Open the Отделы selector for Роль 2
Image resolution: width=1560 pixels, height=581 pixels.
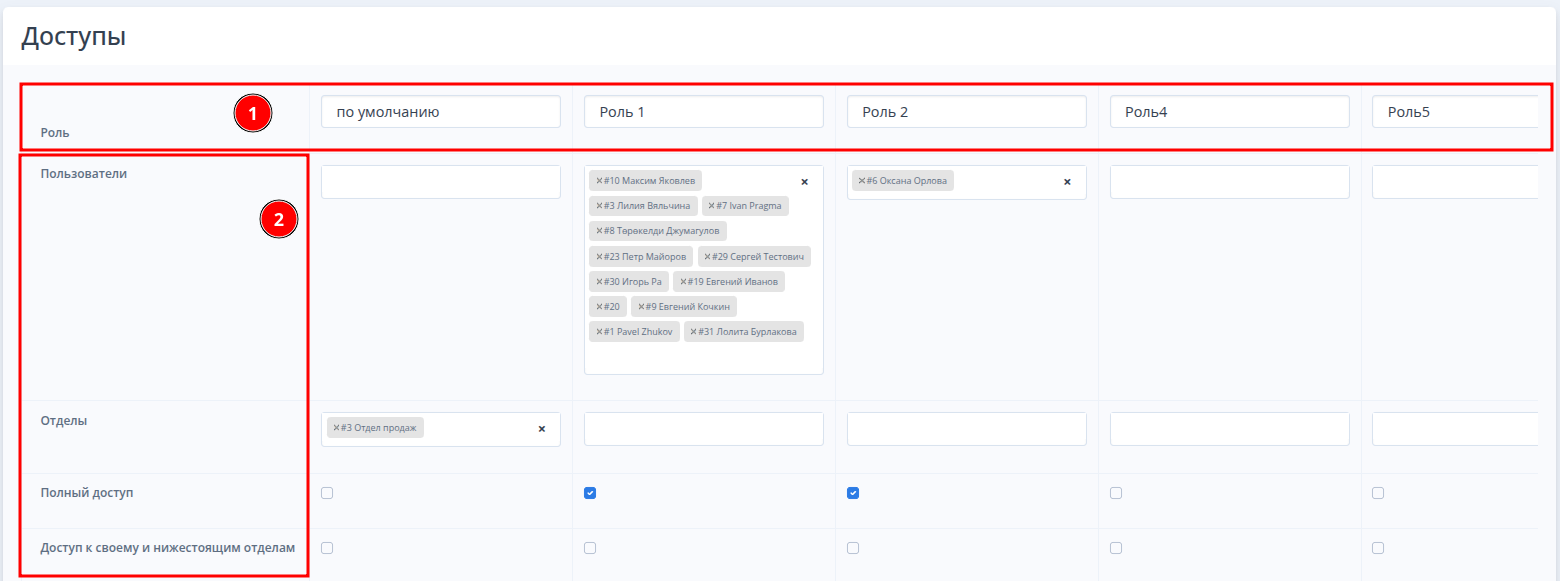pyautogui.click(x=966, y=429)
